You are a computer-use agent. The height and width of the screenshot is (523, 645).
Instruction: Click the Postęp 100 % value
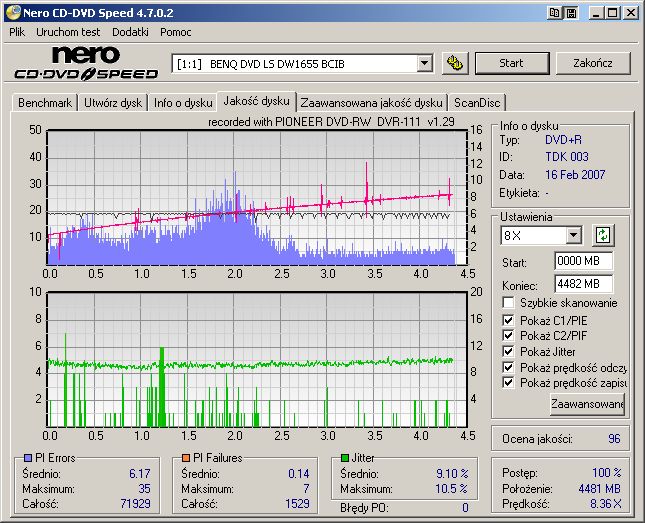(607, 473)
